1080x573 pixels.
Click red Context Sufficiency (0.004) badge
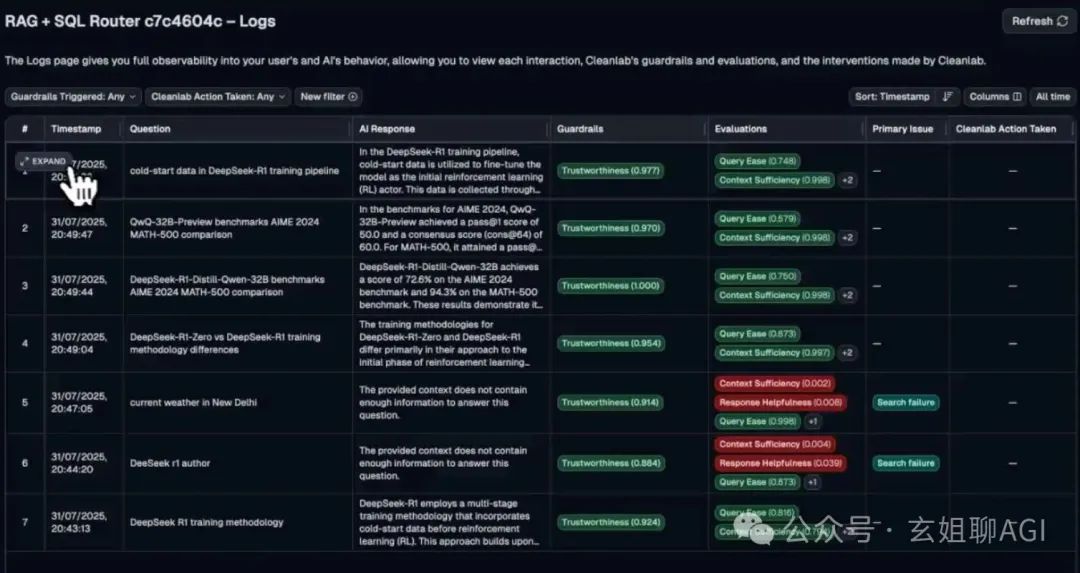[775, 444]
